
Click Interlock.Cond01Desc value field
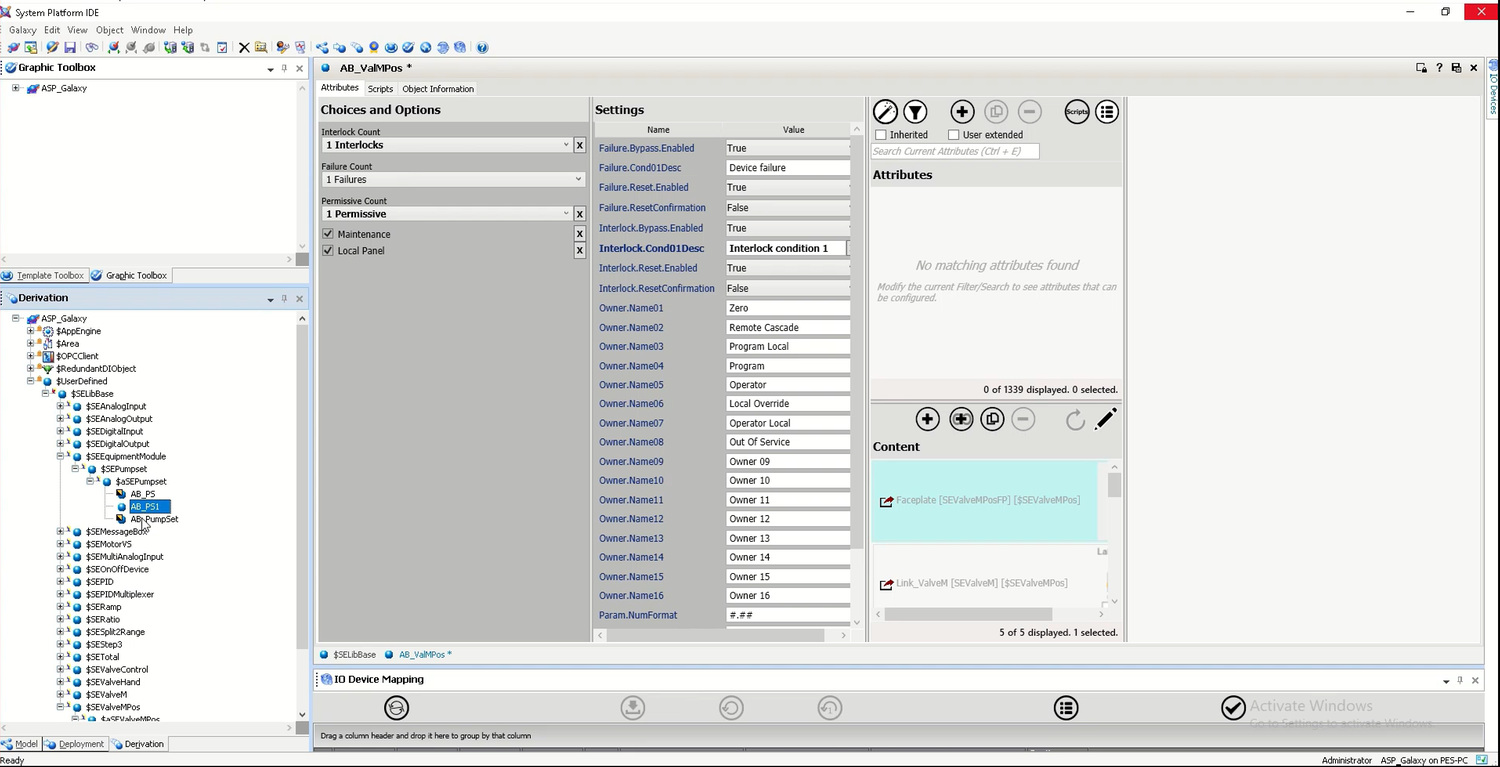point(786,248)
